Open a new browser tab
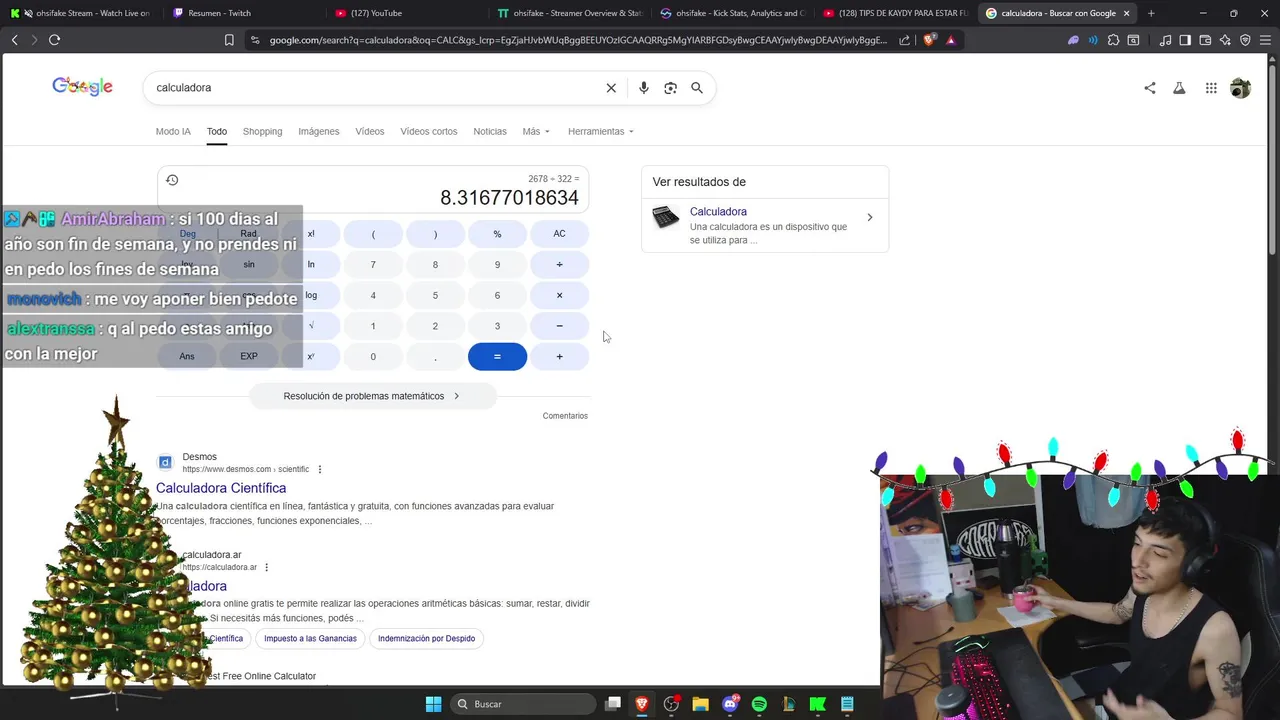1280x720 pixels. coord(1151,13)
